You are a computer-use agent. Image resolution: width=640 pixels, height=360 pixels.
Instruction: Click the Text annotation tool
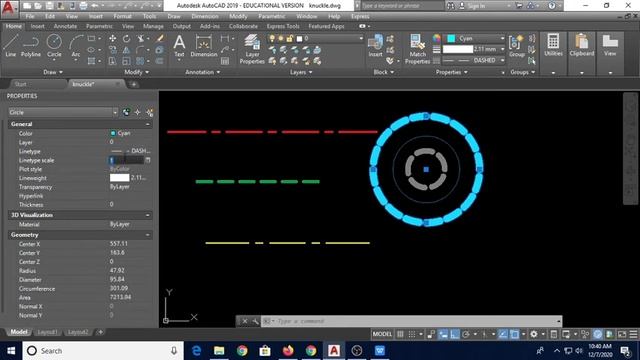[179, 46]
